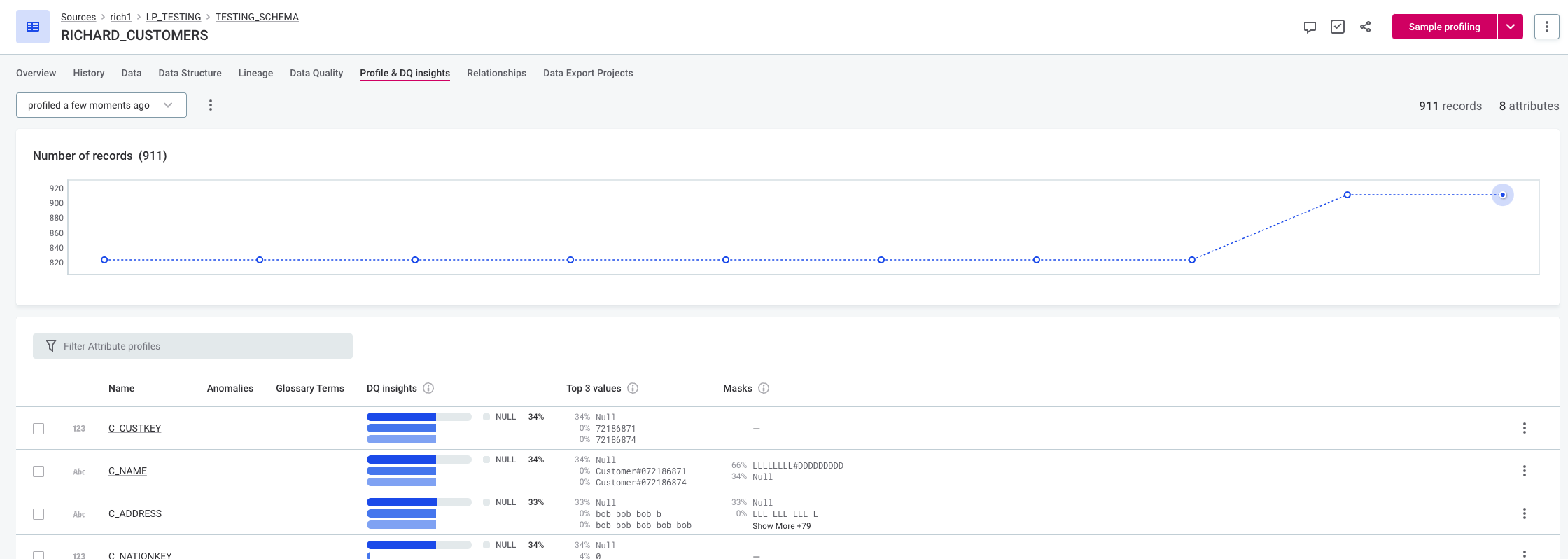Click the tasks checkmark icon in header
This screenshot has height=559, width=1568.
tap(1338, 27)
